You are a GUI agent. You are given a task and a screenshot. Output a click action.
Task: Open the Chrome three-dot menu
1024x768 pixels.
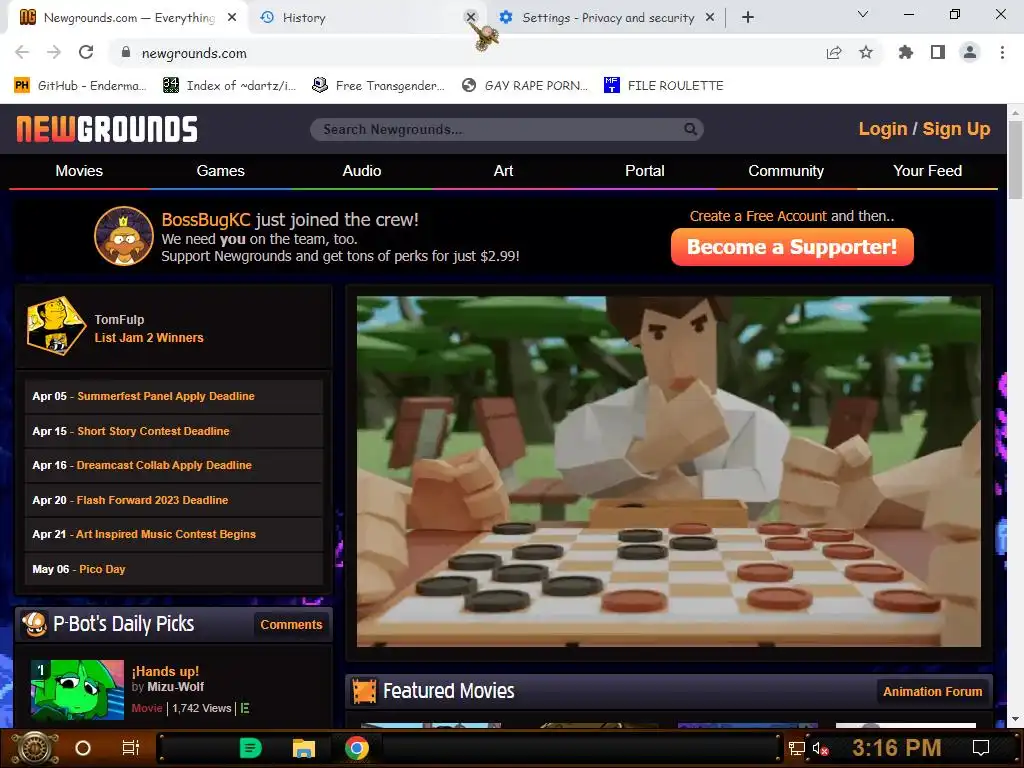tap(1002, 53)
